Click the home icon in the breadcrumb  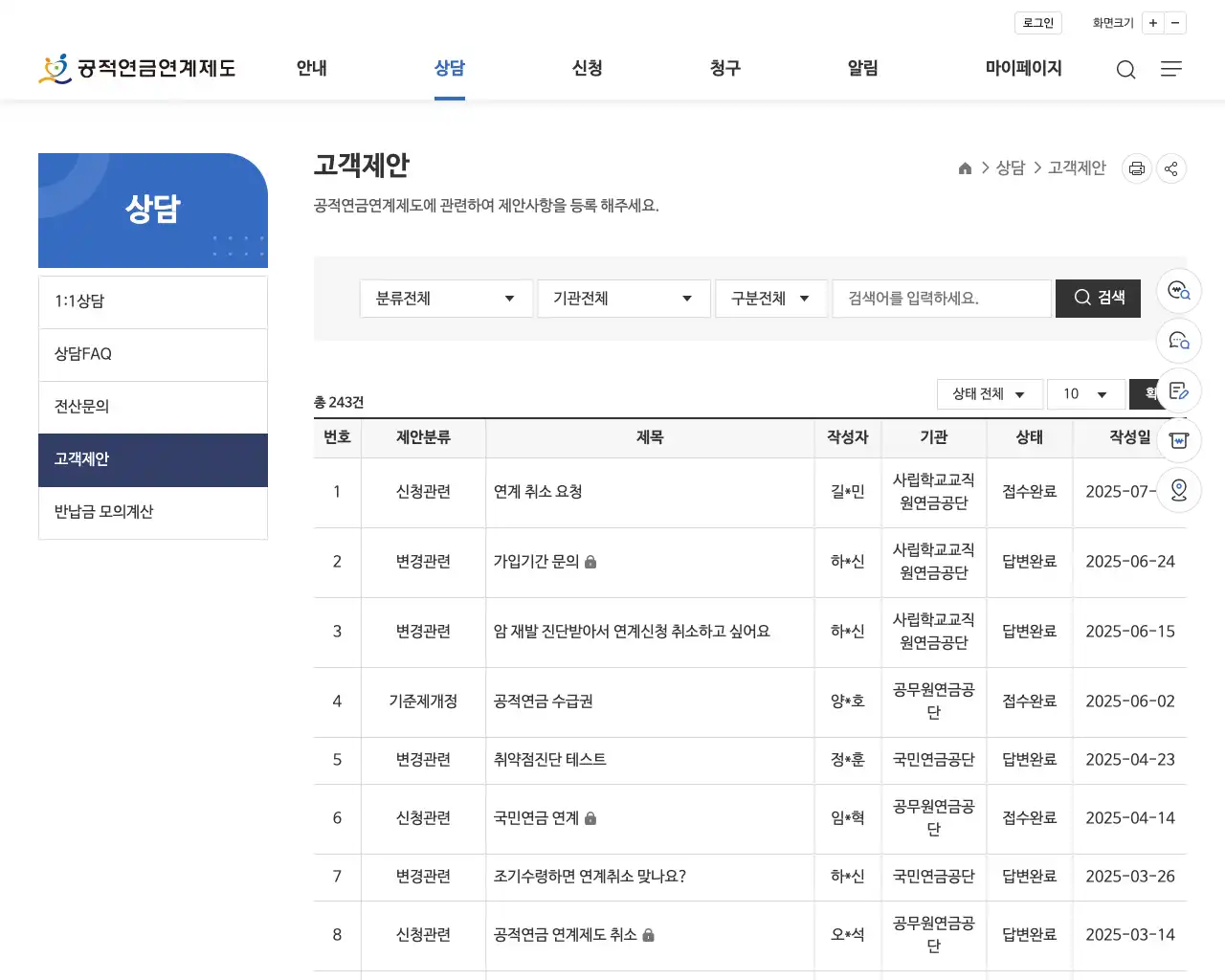pyautogui.click(x=965, y=167)
